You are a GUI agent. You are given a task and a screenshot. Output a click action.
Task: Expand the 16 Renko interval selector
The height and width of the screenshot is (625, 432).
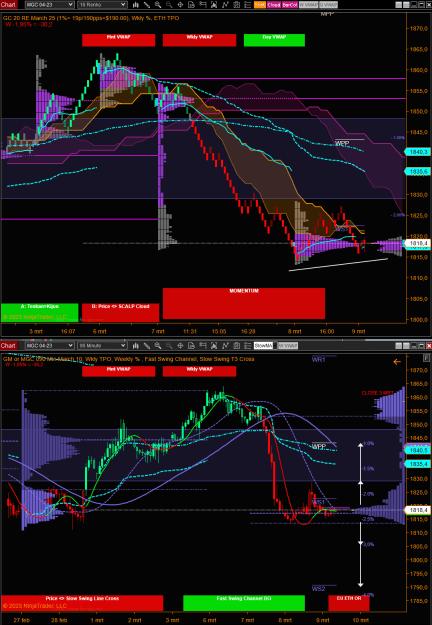(x=102, y=5)
